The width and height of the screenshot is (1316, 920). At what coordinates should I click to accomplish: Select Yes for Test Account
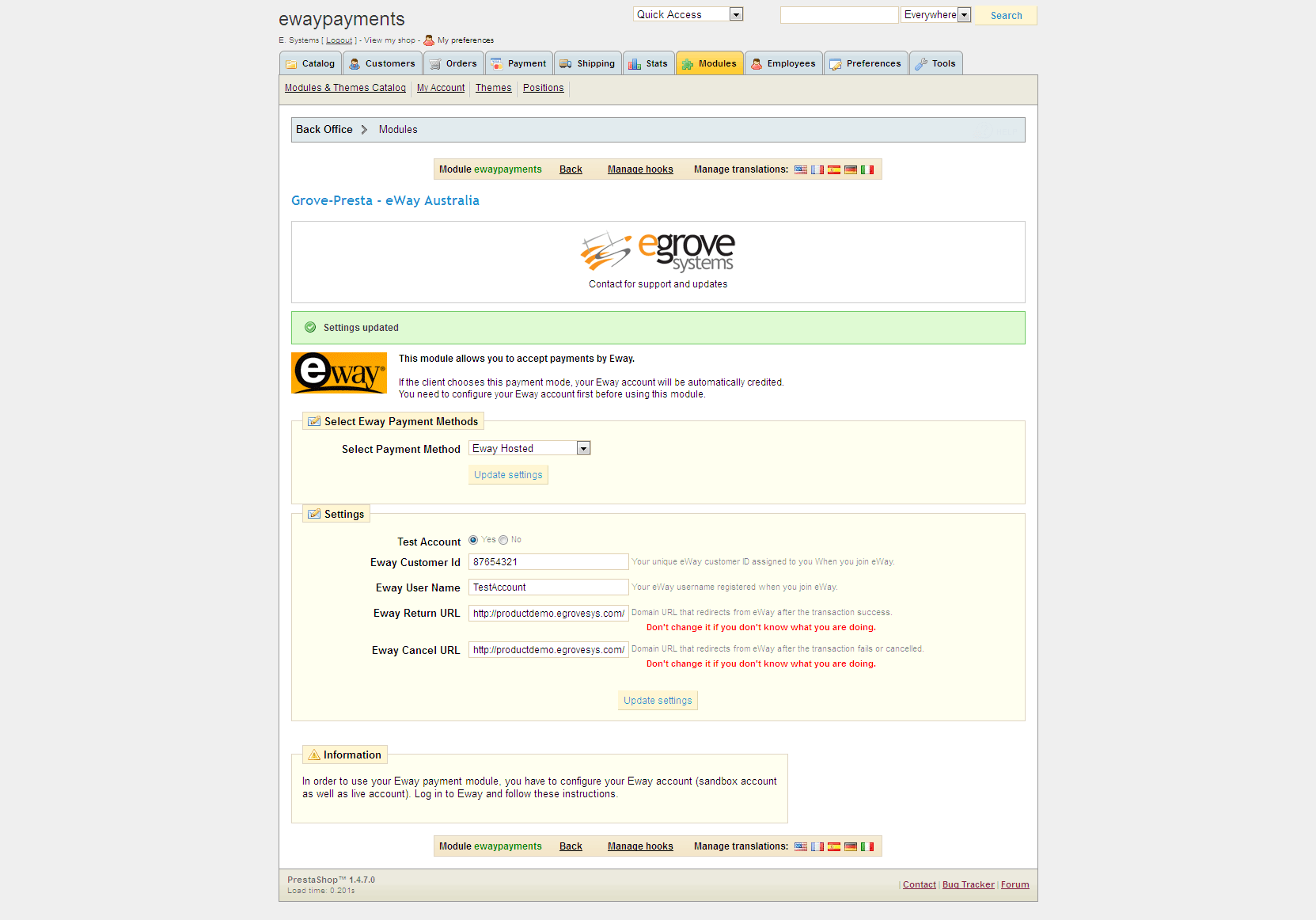(x=474, y=539)
